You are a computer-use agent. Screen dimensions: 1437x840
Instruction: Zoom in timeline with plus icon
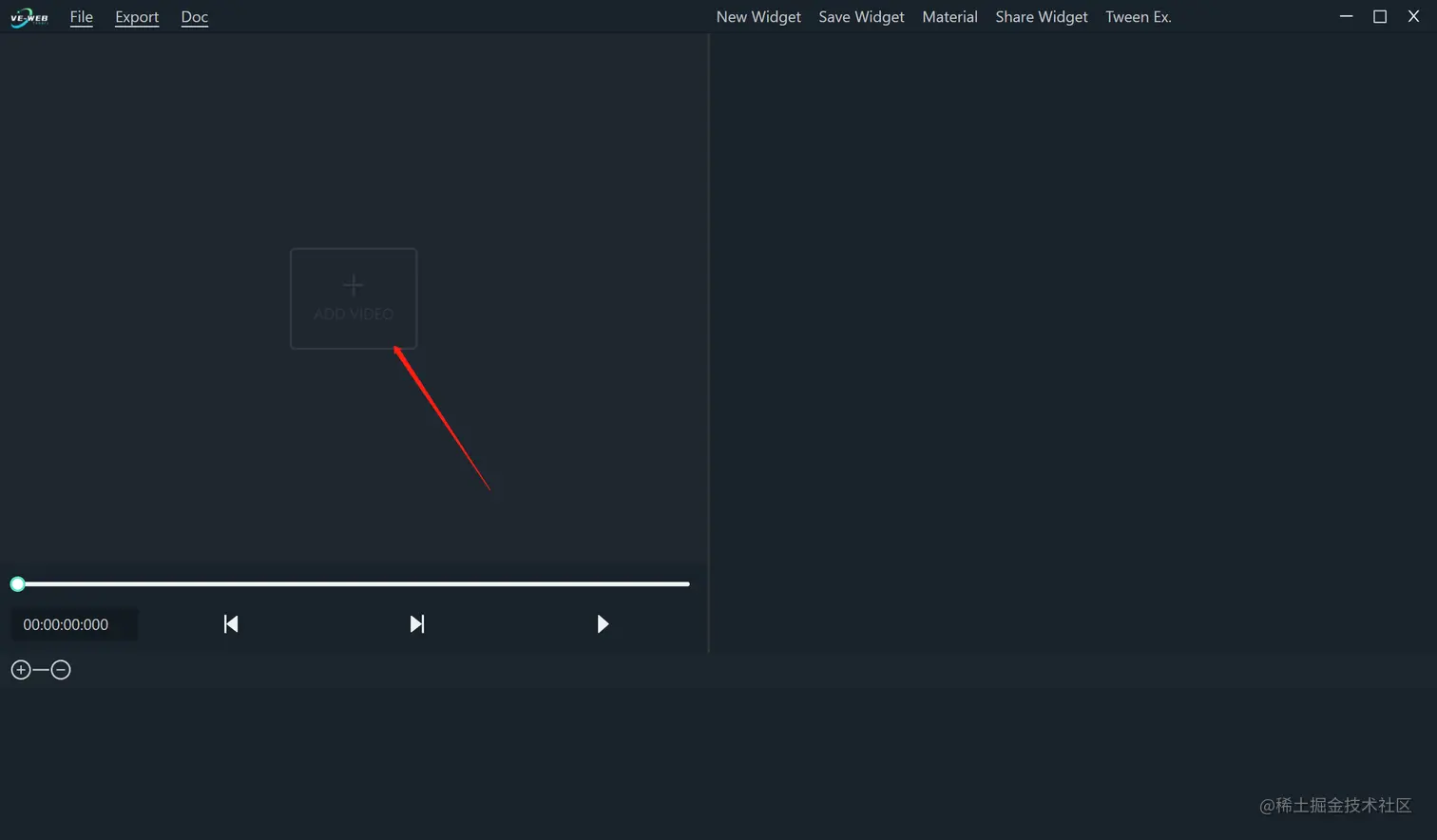[x=21, y=670]
